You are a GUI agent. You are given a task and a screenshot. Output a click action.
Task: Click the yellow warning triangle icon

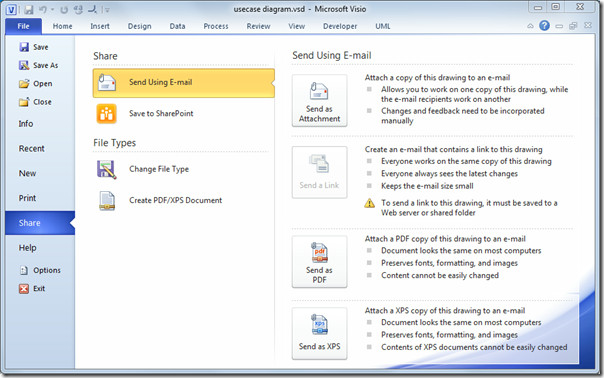[369, 203]
